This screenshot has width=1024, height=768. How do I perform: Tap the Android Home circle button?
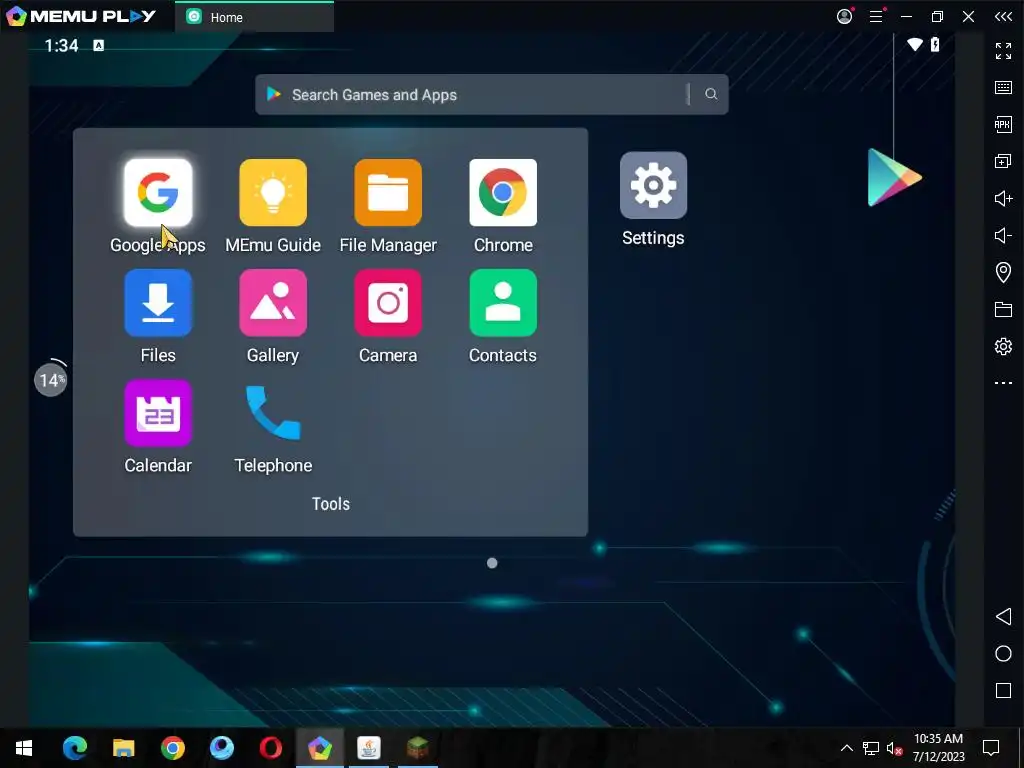point(1003,654)
